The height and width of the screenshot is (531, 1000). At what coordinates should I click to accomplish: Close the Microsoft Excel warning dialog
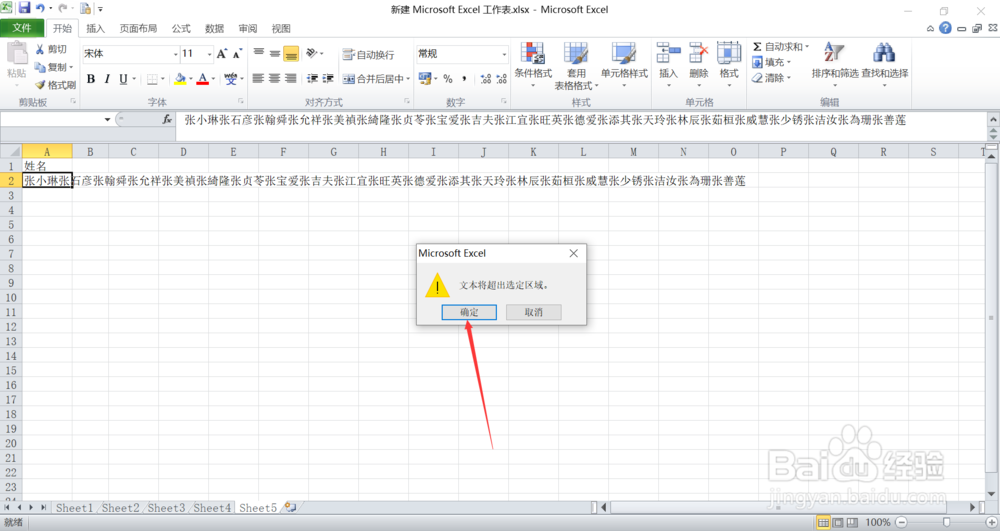coord(573,253)
